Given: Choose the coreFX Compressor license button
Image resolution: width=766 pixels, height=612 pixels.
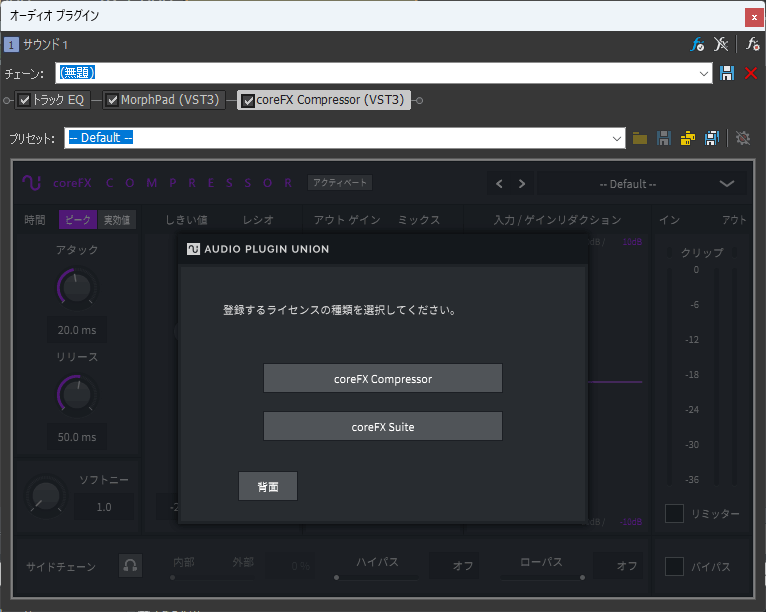Looking at the screenshot, I should point(382,379).
